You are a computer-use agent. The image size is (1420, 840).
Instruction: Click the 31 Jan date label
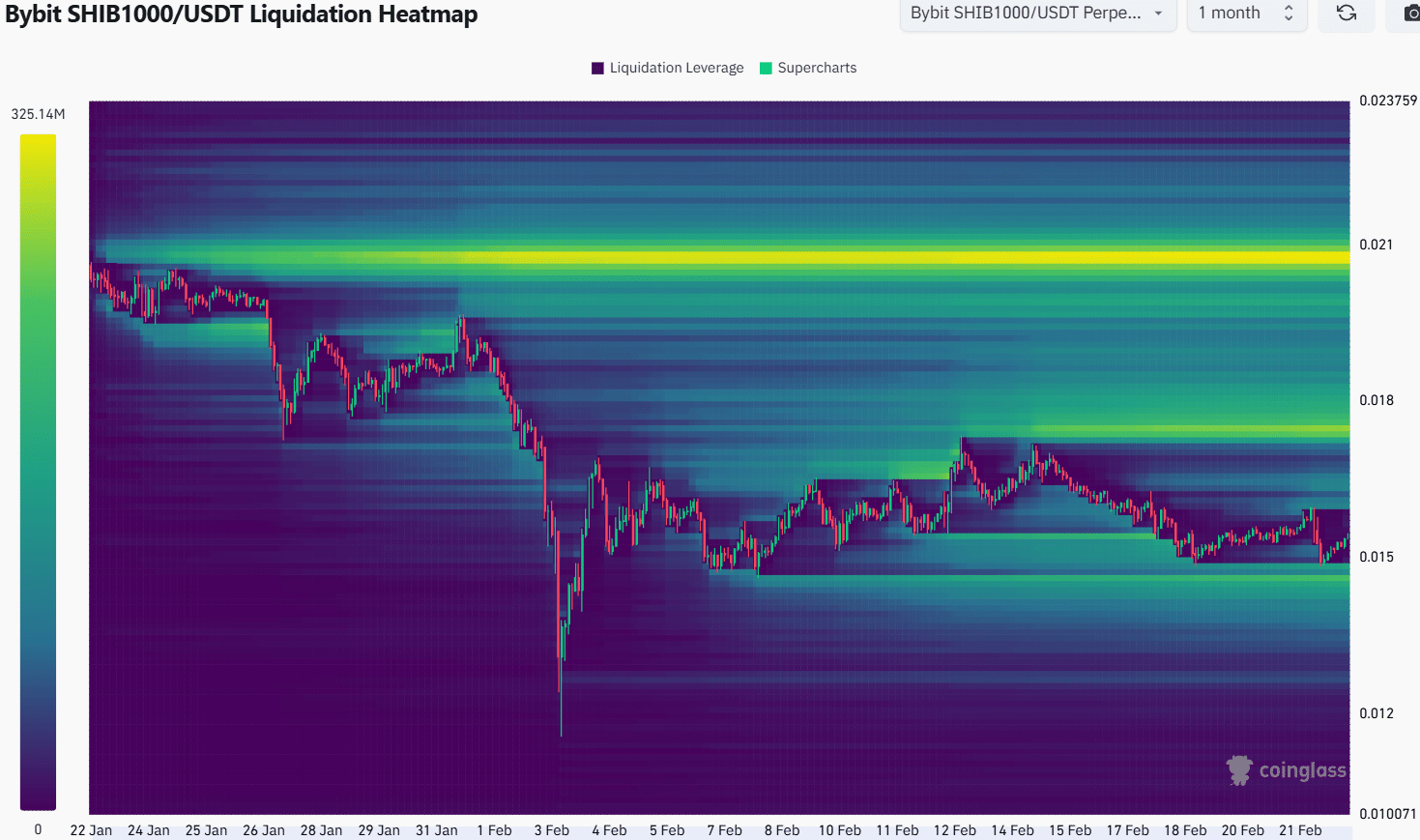437,830
